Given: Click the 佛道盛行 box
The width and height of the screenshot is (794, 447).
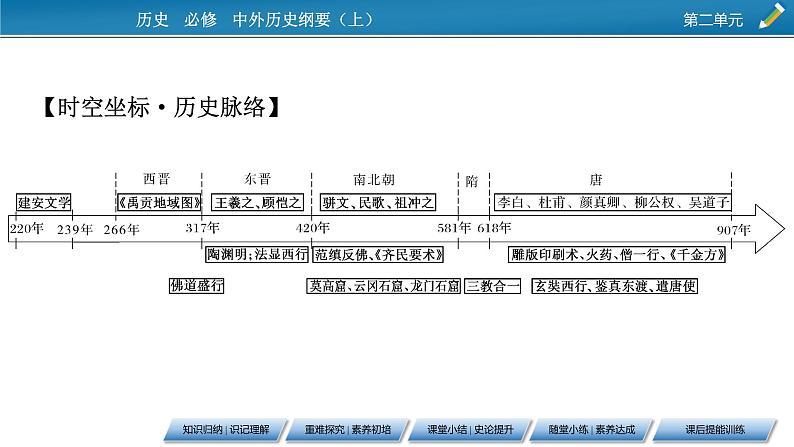Looking at the screenshot, I should pyautogui.click(x=197, y=286).
